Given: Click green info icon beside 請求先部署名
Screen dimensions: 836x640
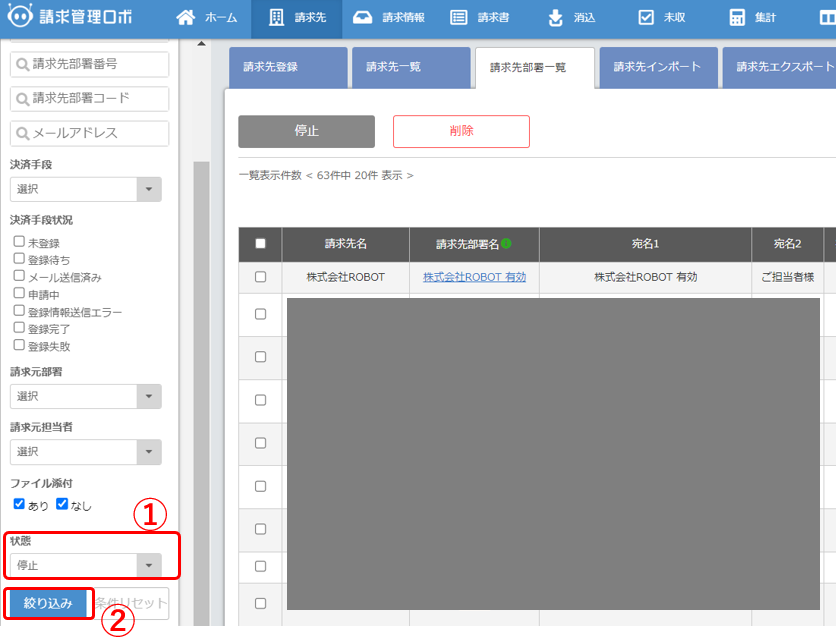Looking at the screenshot, I should click(506, 243).
